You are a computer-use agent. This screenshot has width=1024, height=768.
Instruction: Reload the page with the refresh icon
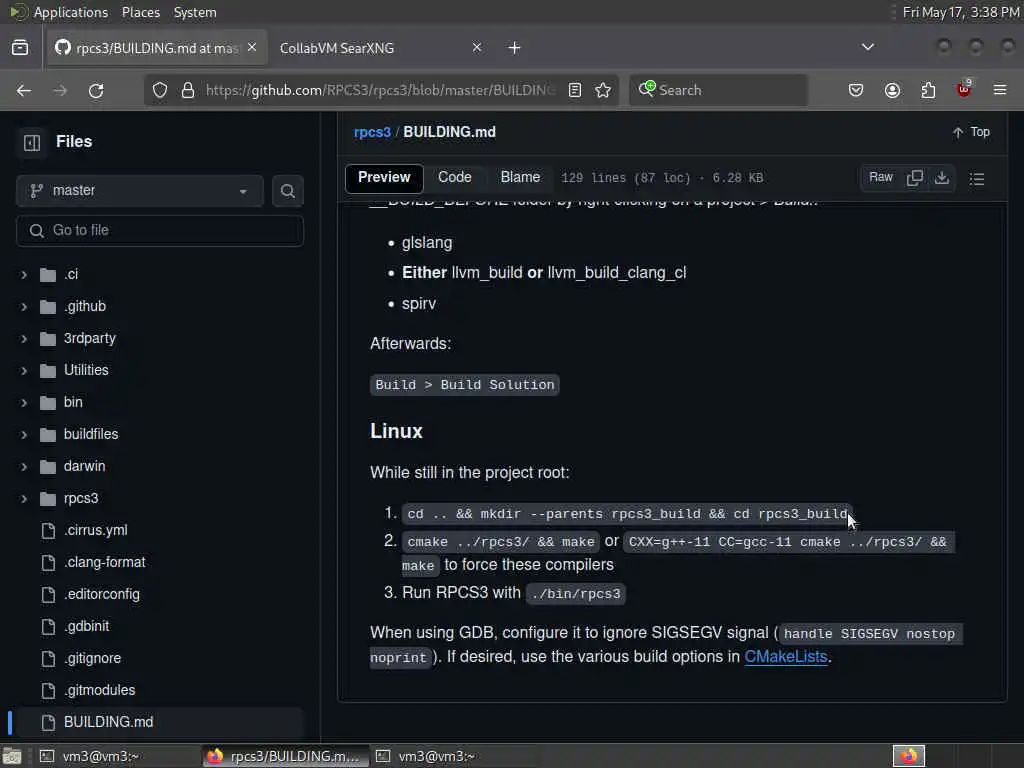tap(96, 90)
